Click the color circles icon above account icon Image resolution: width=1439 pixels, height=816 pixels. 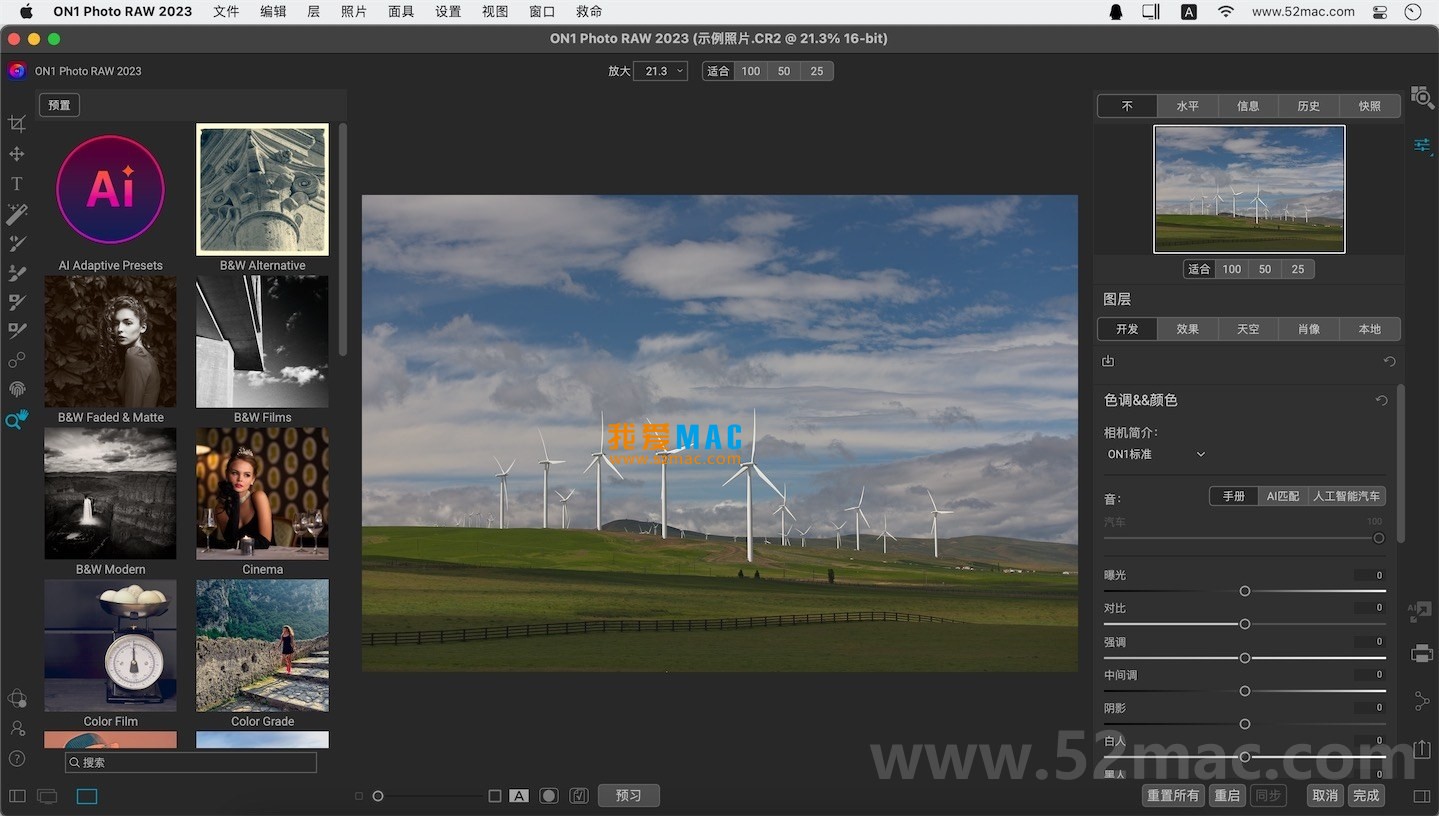pos(17,698)
